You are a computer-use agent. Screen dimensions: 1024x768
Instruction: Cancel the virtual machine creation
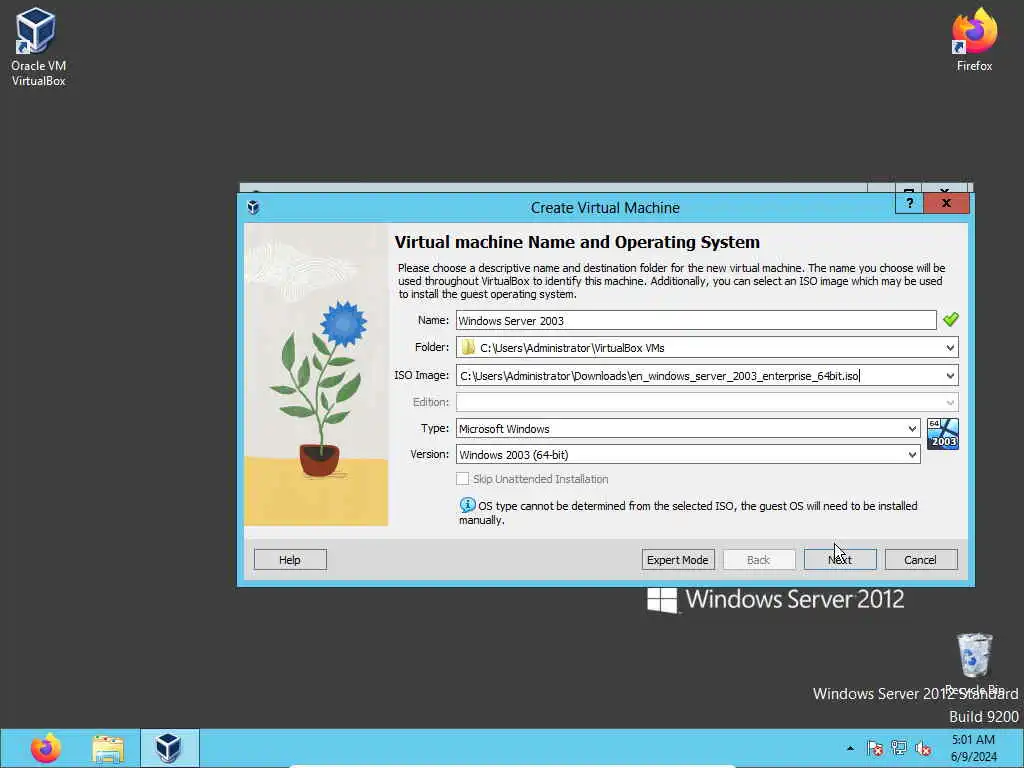click(x=921, y=560)
